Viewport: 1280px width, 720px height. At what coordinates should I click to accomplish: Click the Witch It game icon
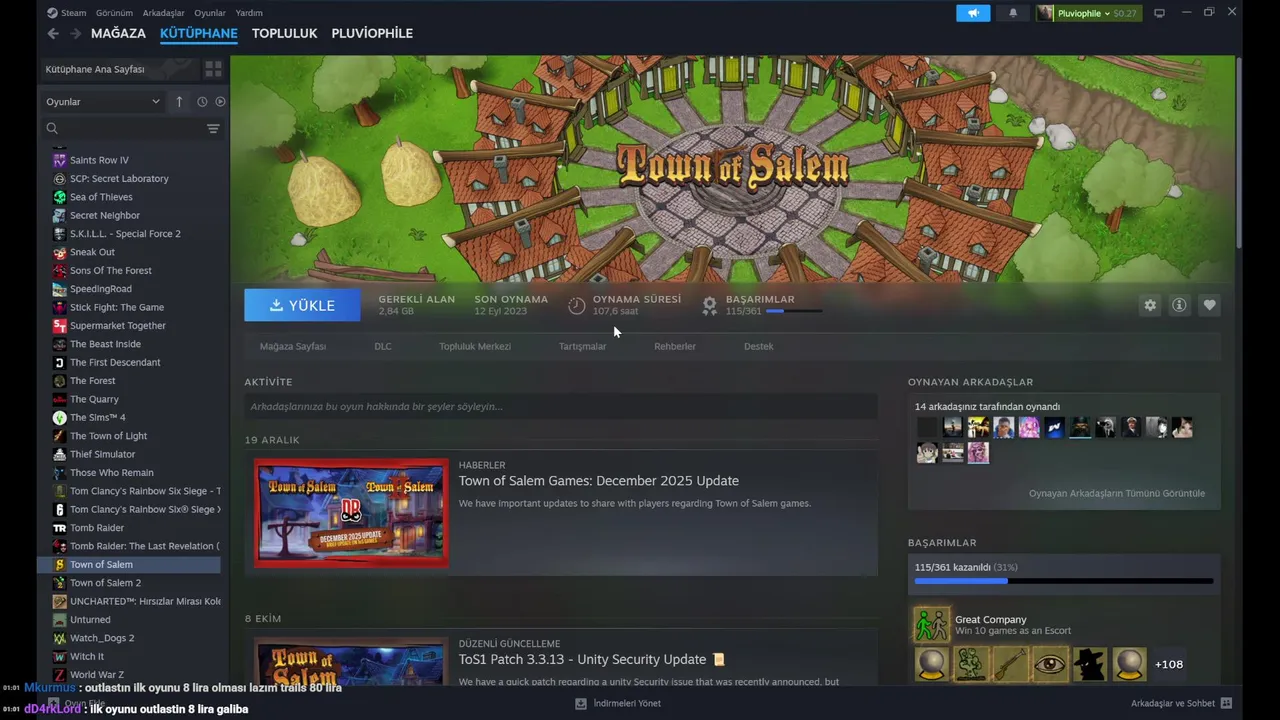[59, 656]
